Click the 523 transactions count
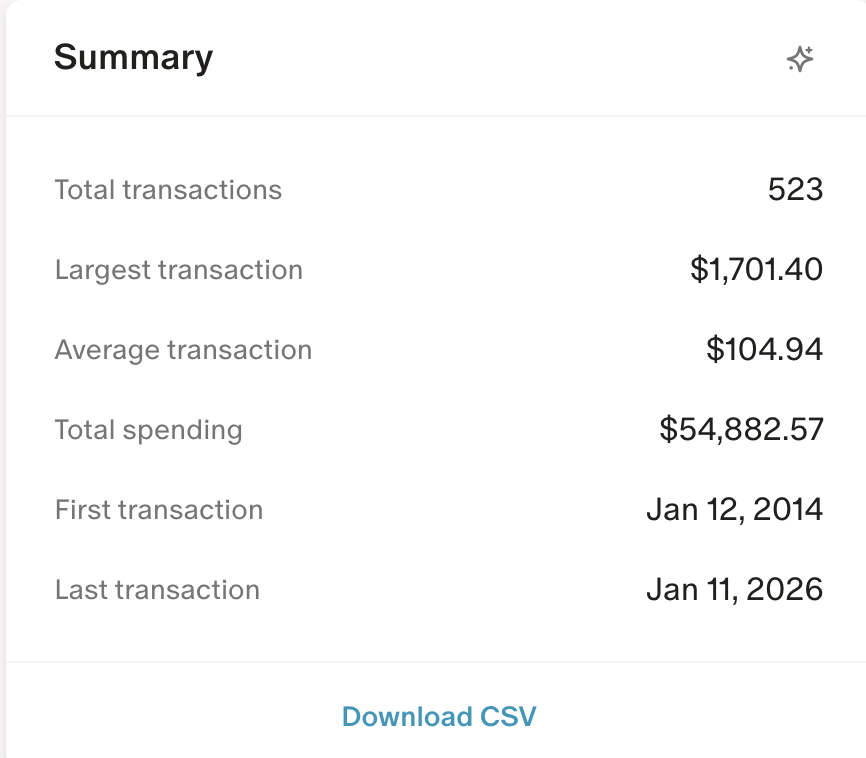Screen dimensions: 866x758 795,190
